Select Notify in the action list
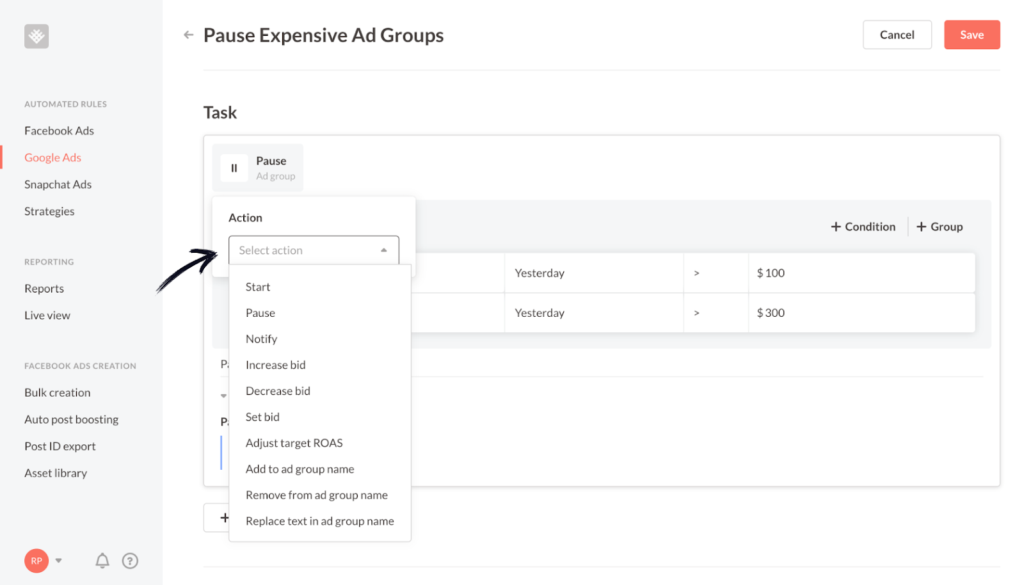The width and height of the screenshot is (1024, 585). coord(261,339)
